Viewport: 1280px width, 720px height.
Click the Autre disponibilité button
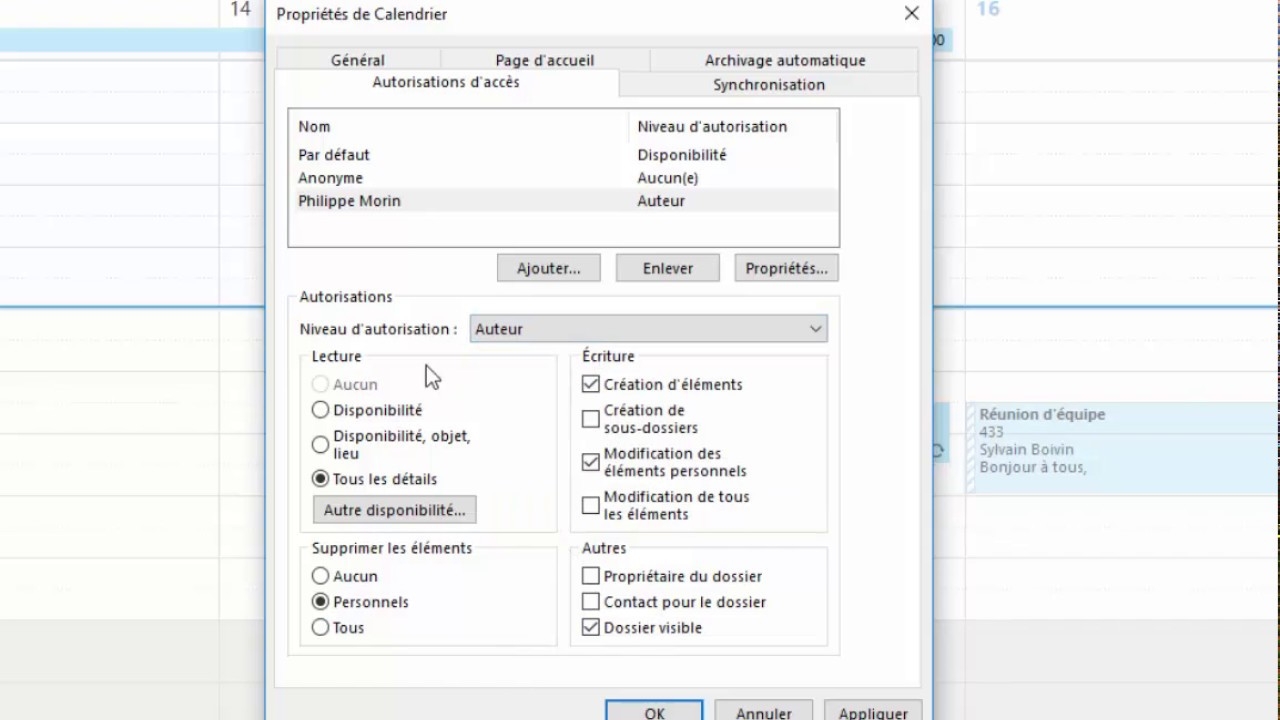(393, 510)
